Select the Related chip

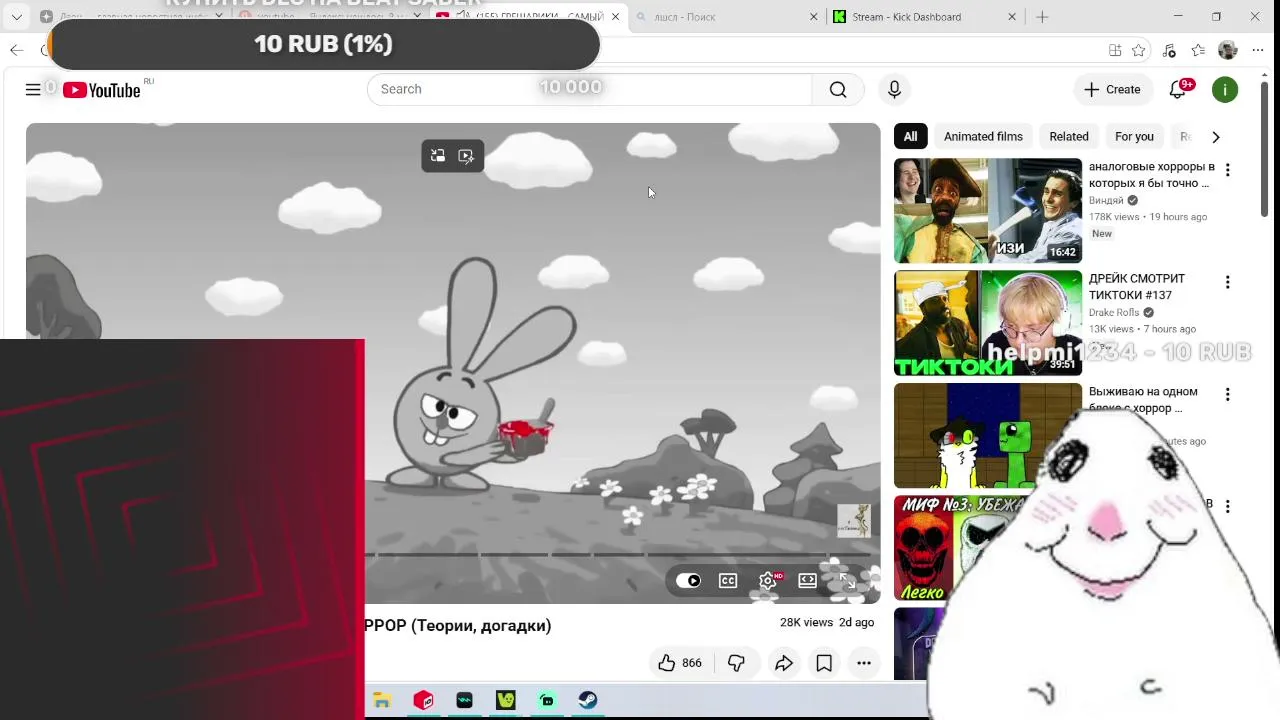1069,137
